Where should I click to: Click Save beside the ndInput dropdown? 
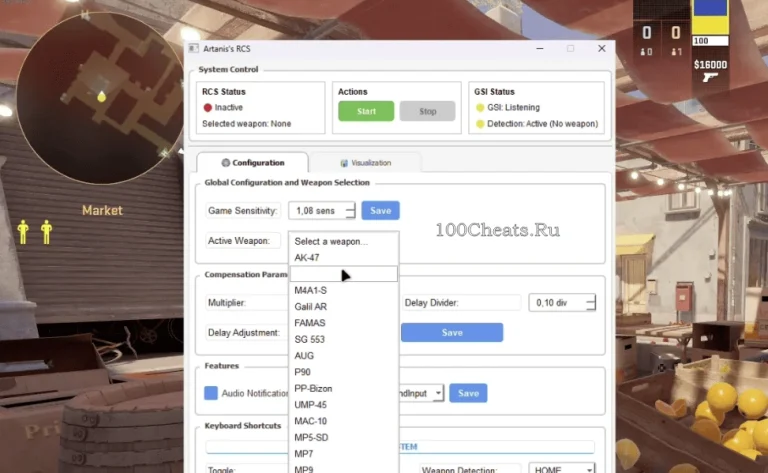click(468, 393)
